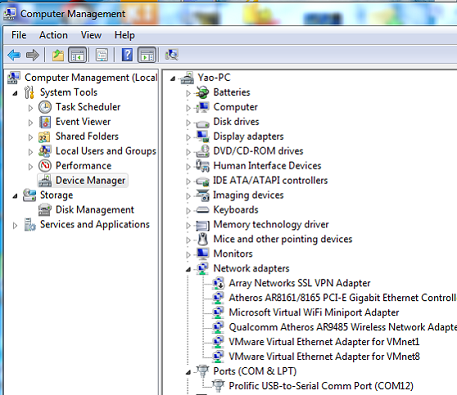This screenshot has height=395, width=457.
Task: Collapse the Network adapters category
Action: point(188,270)
